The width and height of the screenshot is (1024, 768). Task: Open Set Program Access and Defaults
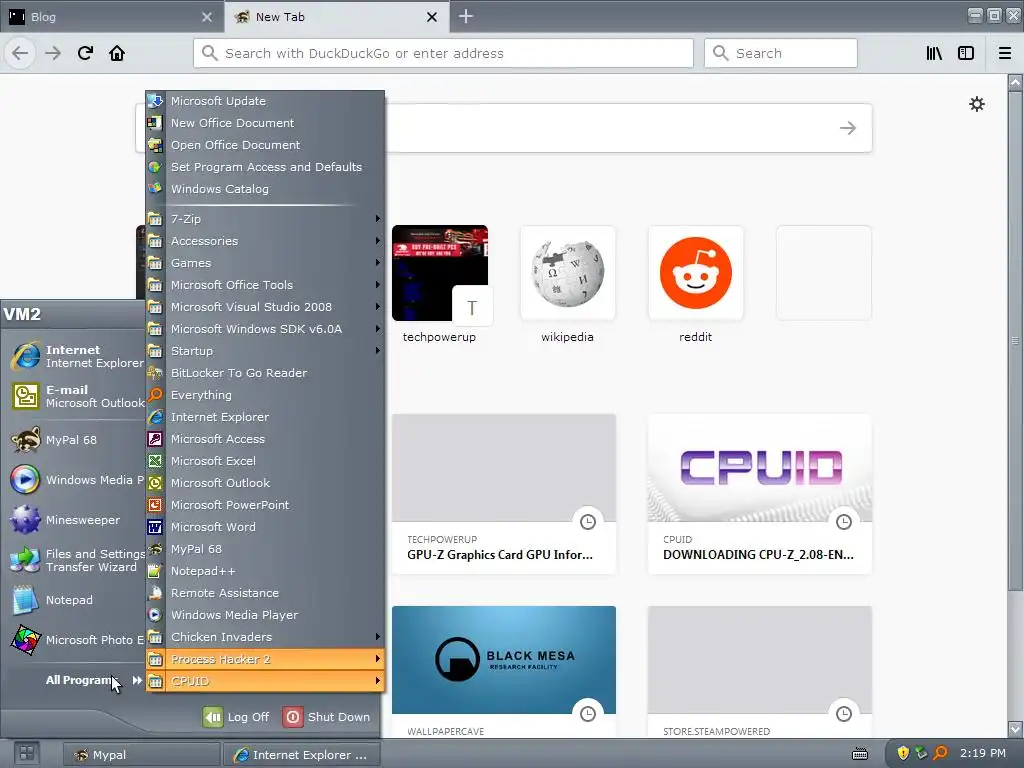point(265,167)
